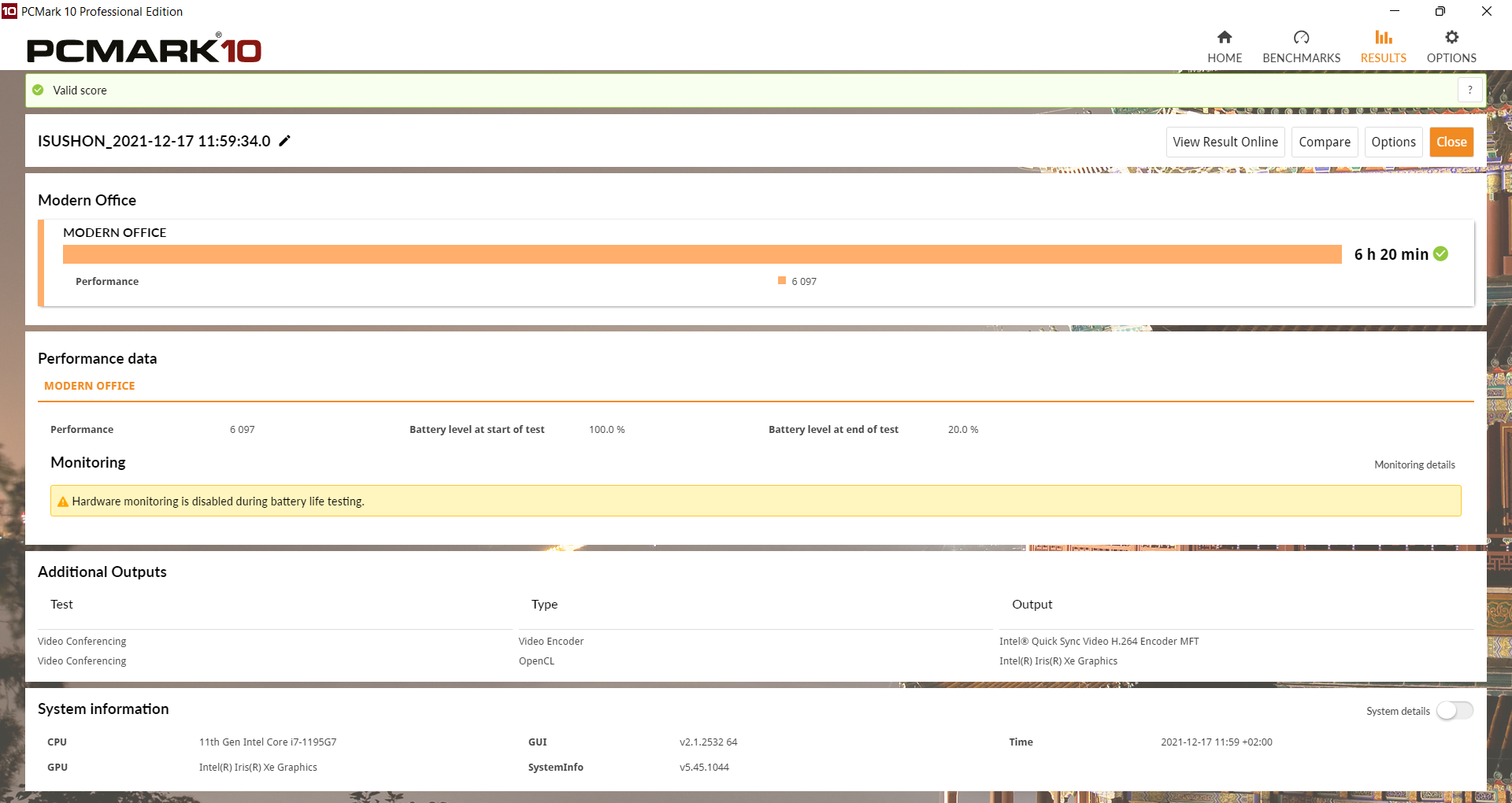
Task: Click the Modern Office orange battery life bar
Action: 702,254
